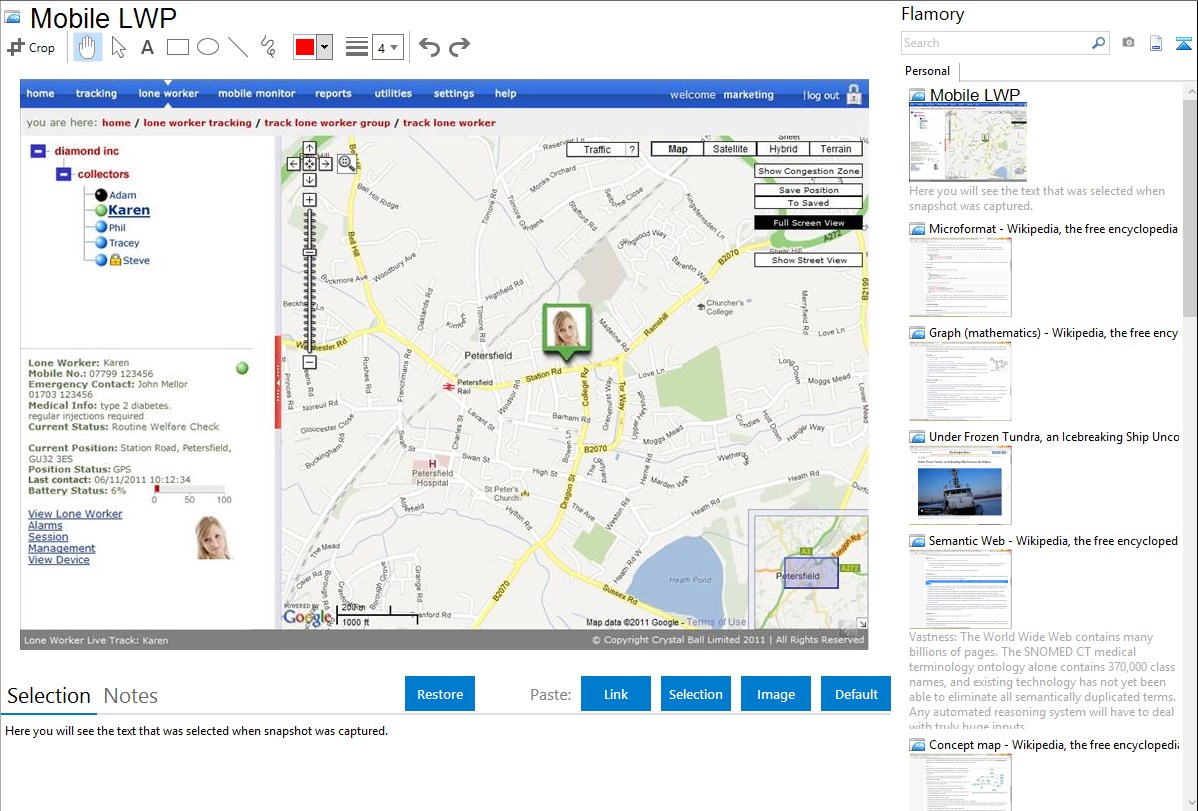1198x811 pixels.
Task: Click the Paste Link button
Action: (x=616, y=694)
